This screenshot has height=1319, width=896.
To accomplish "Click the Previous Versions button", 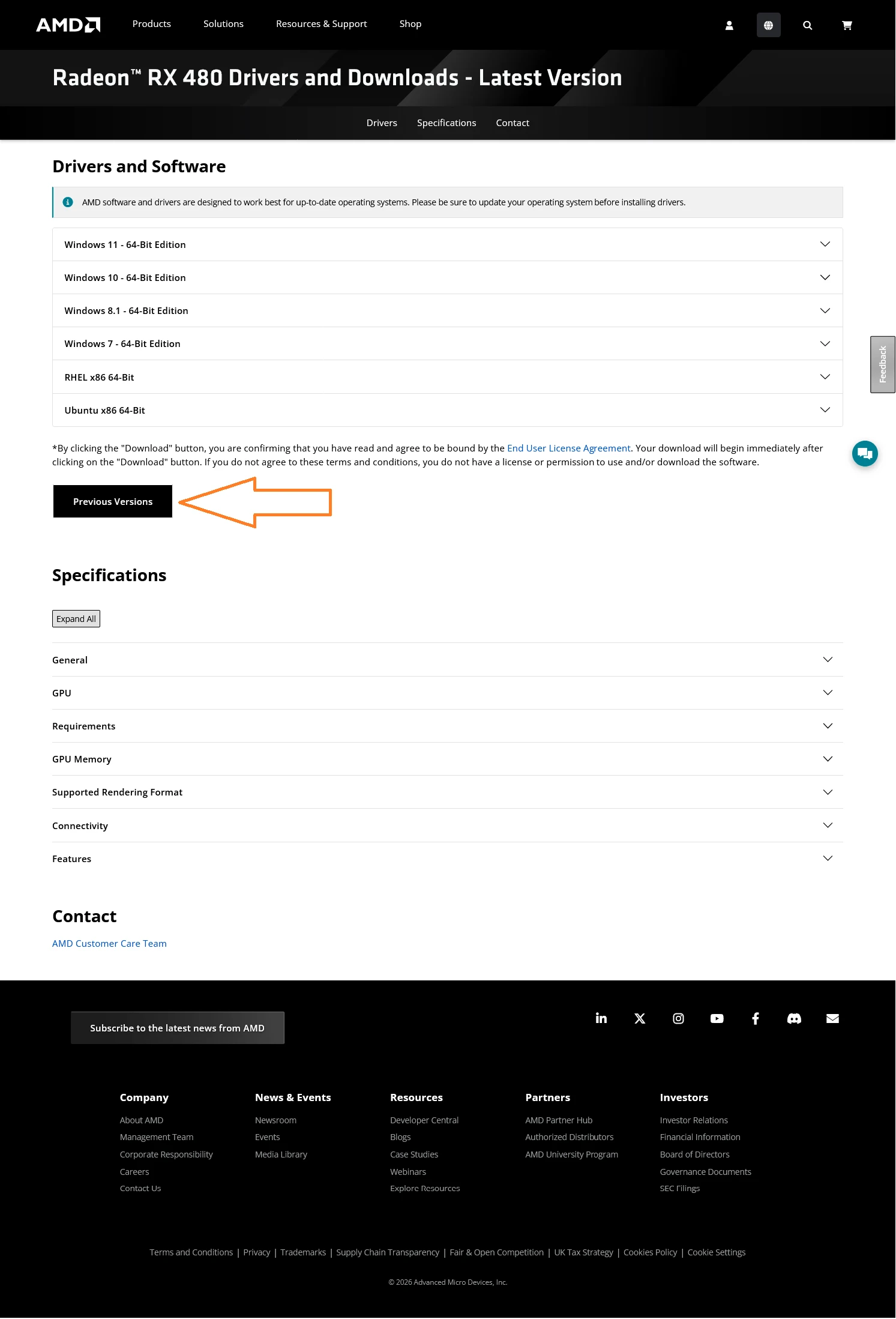I will click(113, 501).
